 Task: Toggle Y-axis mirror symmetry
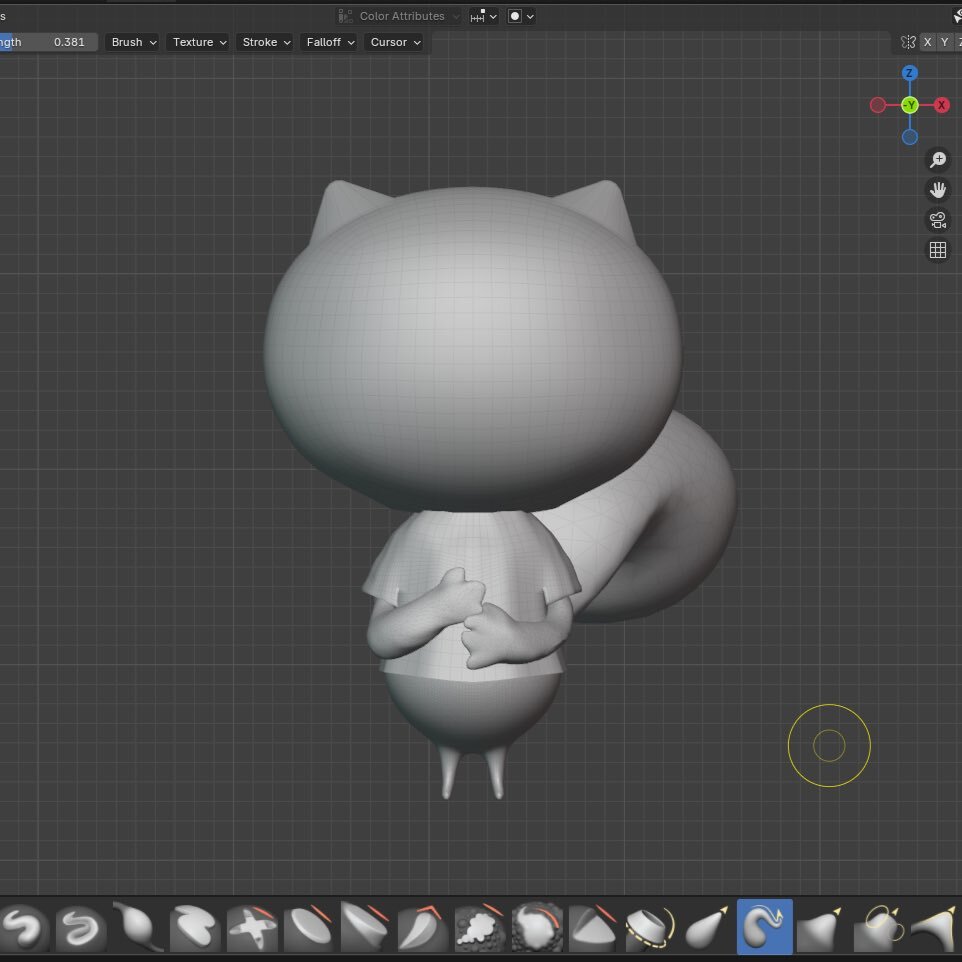(x=944, y=42)
